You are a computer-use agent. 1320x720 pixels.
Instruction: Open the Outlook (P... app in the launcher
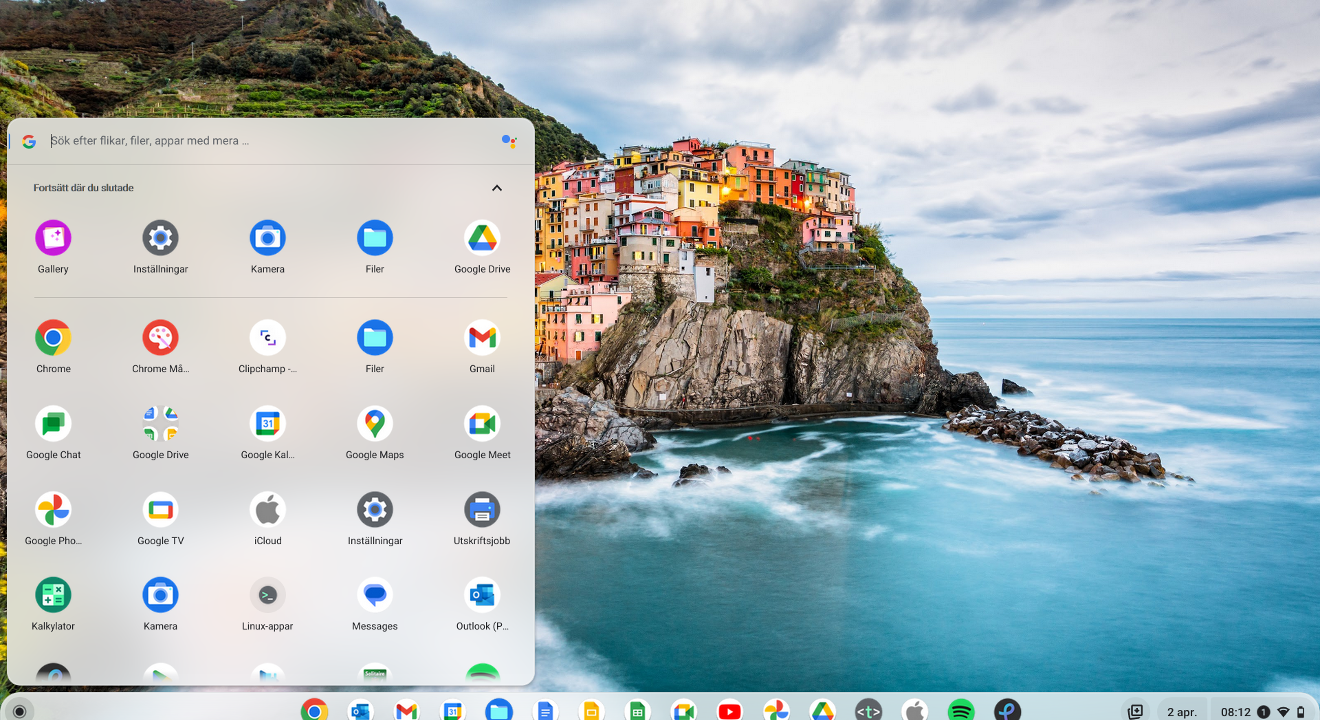pyautogui.click(x=482, y=596)
